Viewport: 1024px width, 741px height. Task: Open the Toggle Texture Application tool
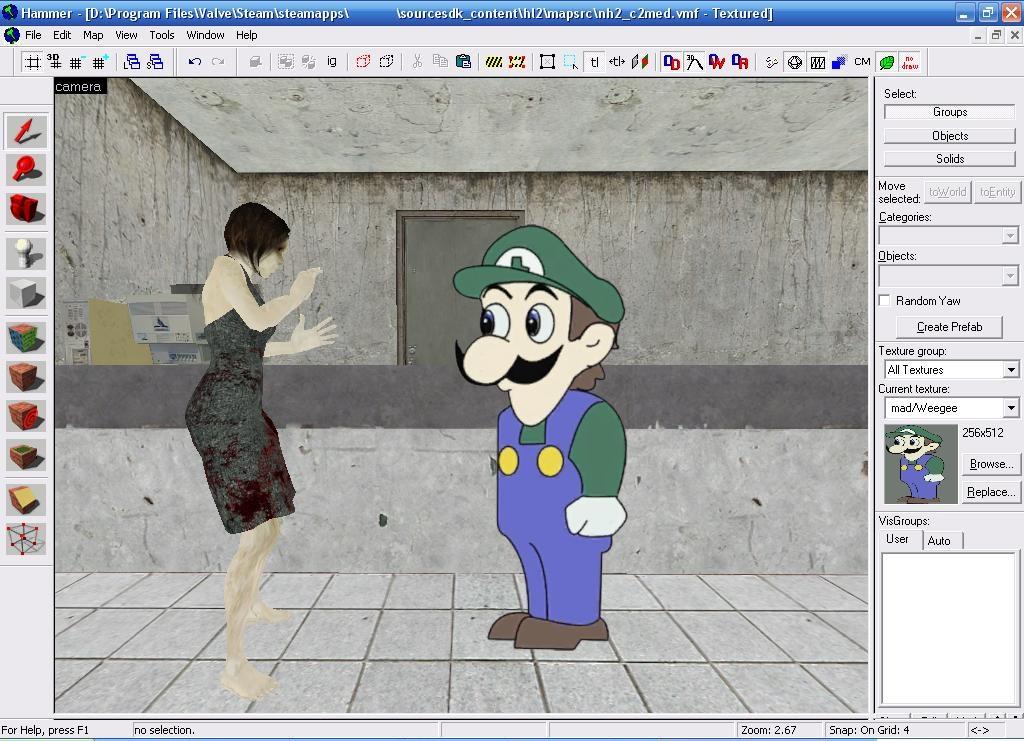pyautogui.click(x=26, y=338)
